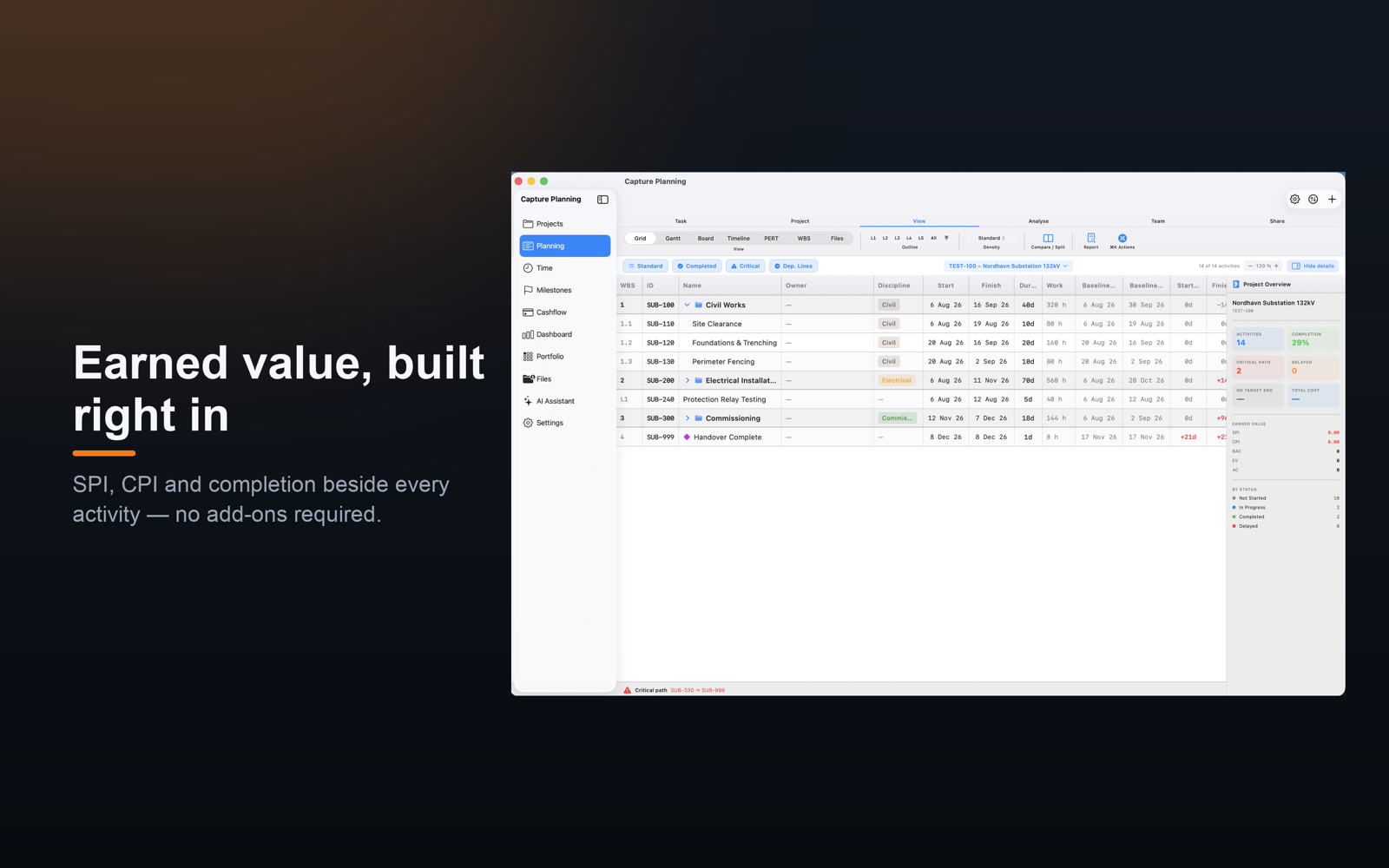
Task: Open Projects in the sidebar
Action: (x=564, y=224)
